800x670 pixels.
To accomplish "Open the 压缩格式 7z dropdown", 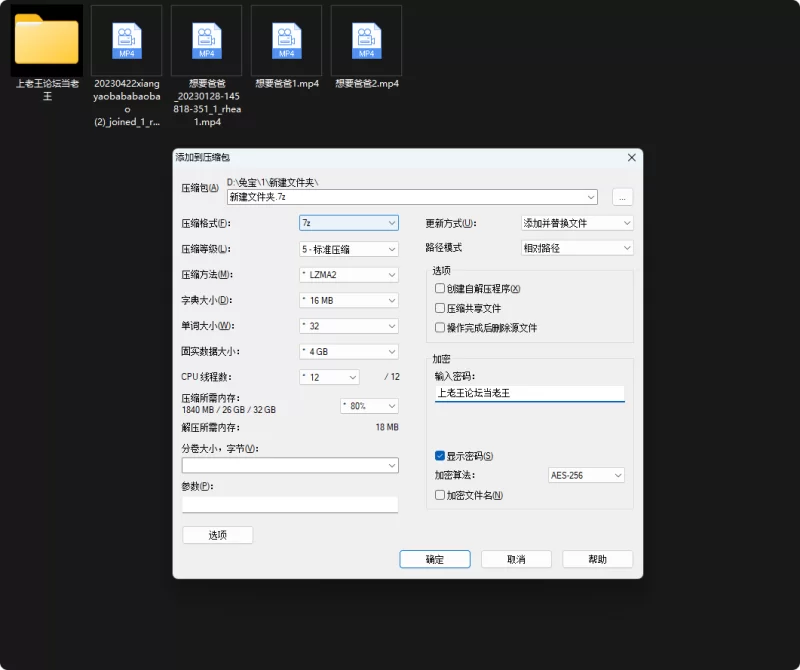I will point(349,223).
